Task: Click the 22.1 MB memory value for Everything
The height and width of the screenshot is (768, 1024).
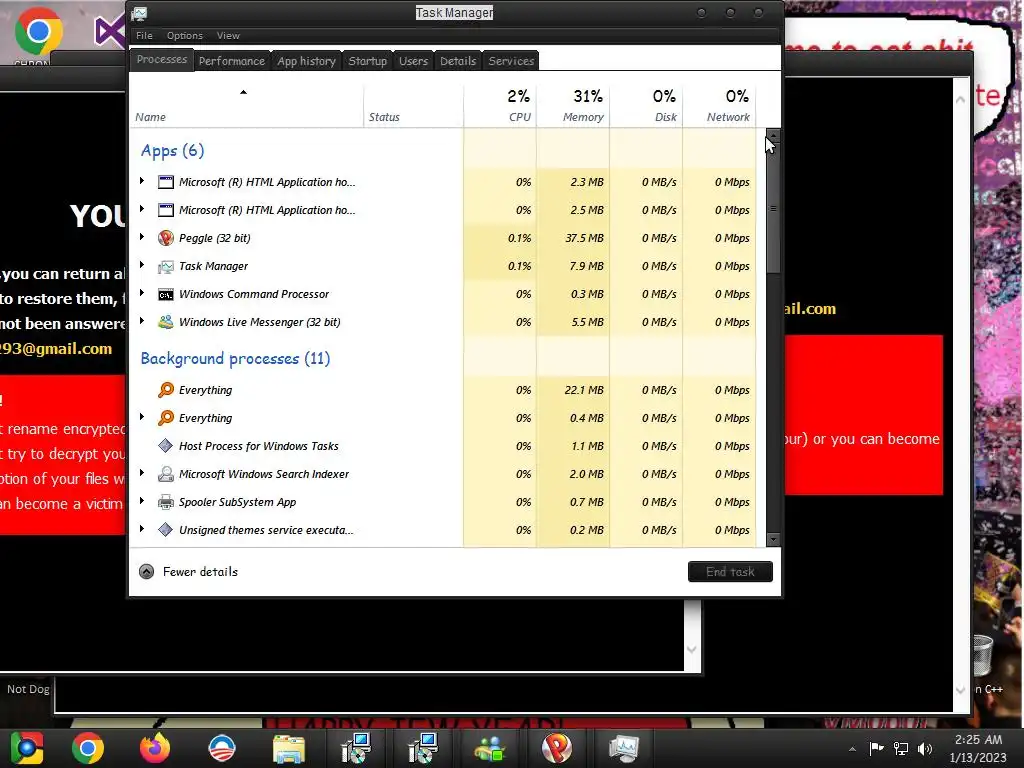Action: click(x=584, y=390)
